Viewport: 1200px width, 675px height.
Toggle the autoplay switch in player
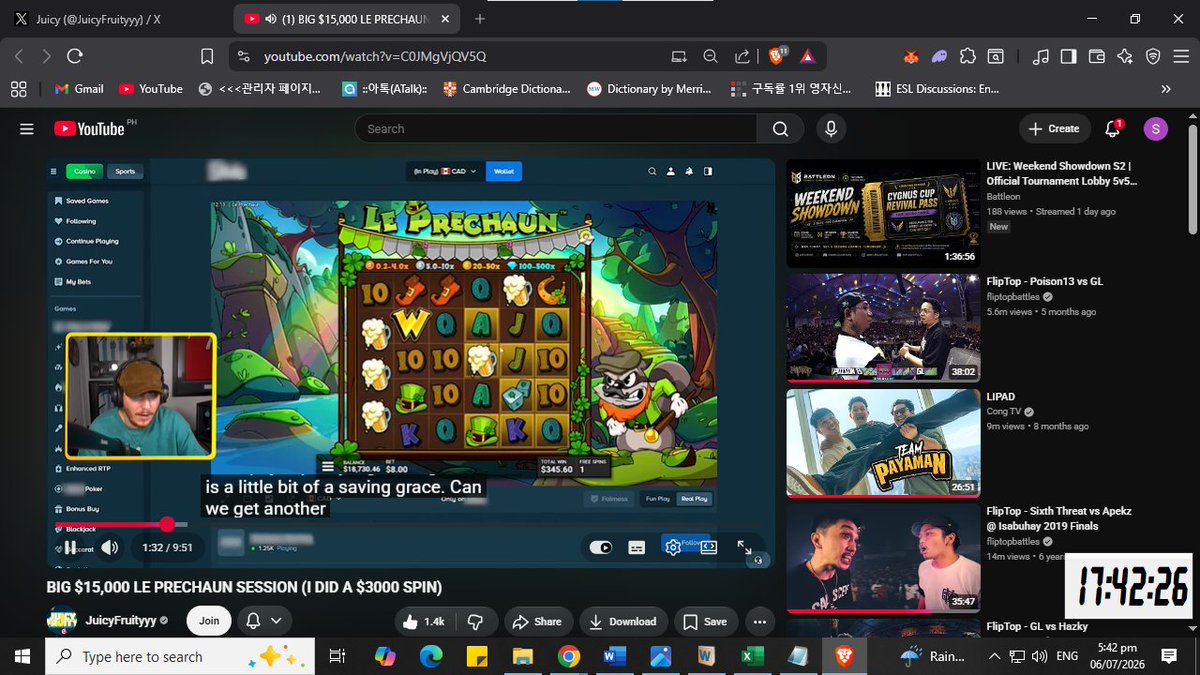coord(600,547)
